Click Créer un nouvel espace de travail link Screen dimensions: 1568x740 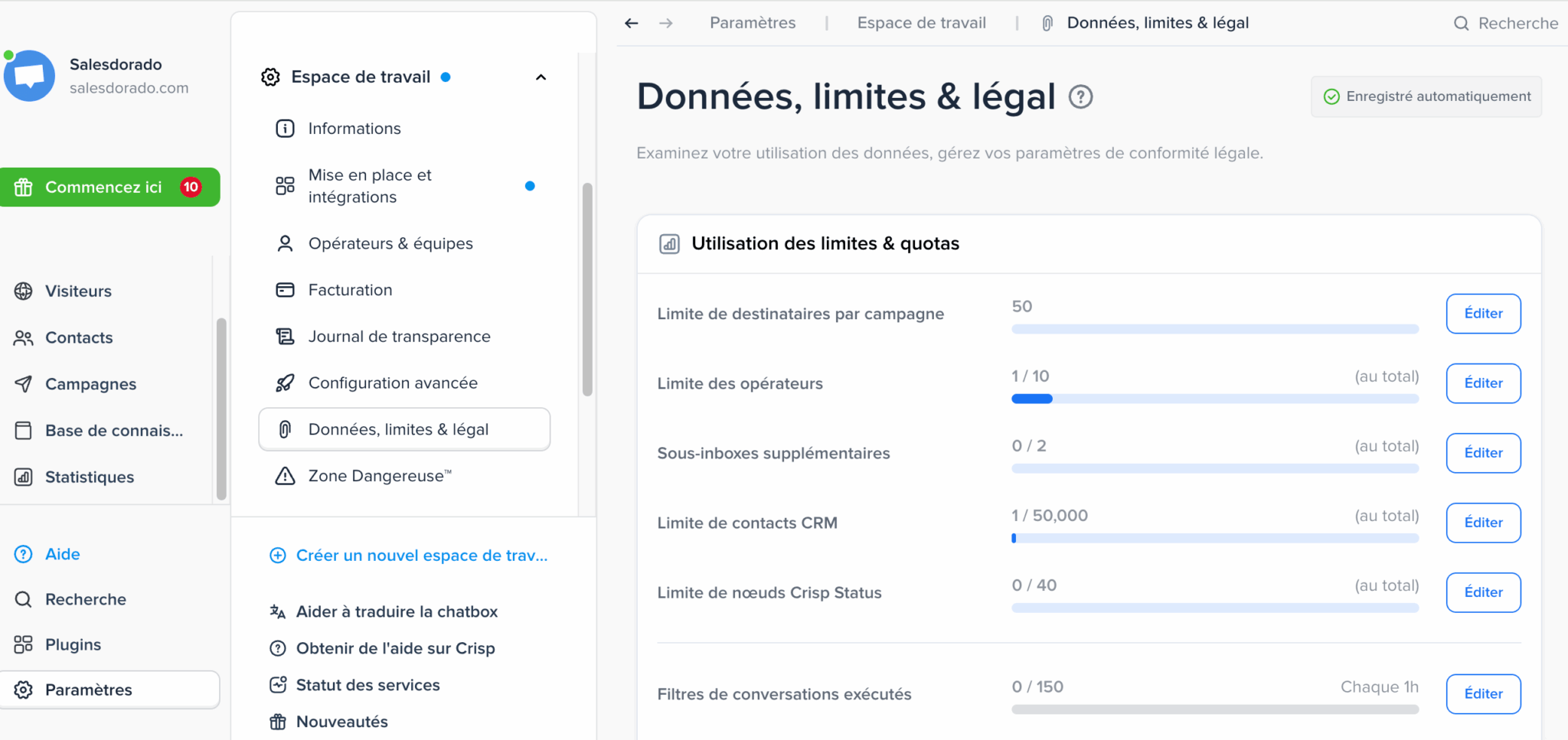[x=409, y=556]
